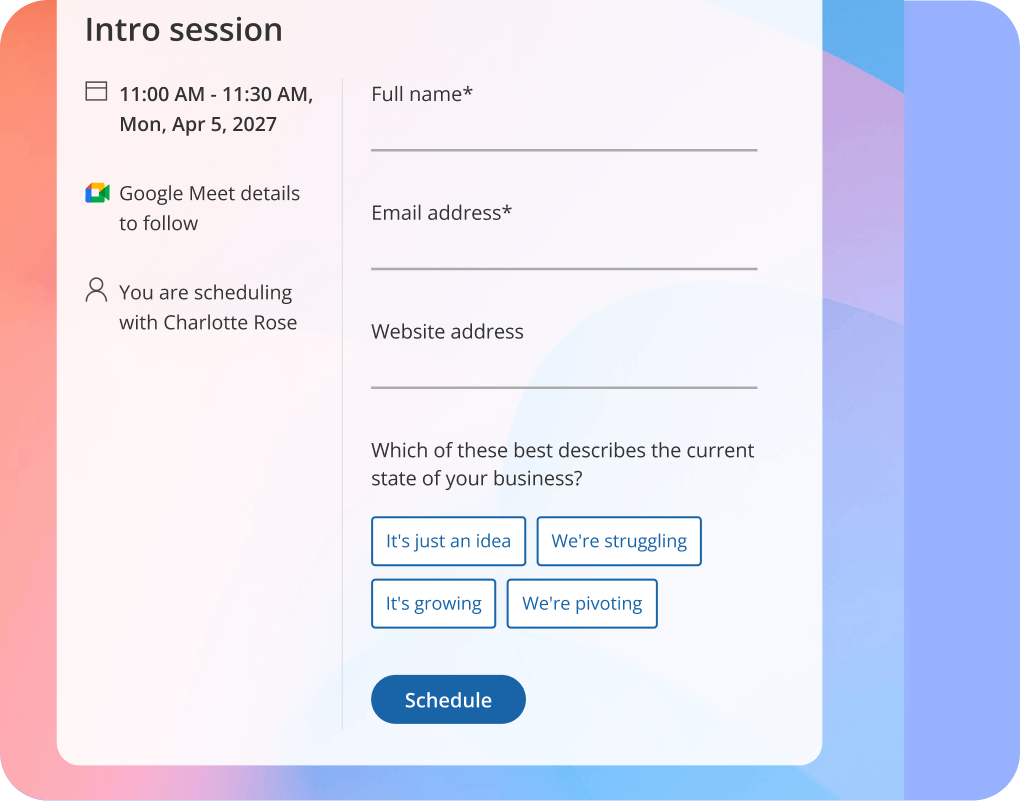Click the Google Meet logo icon
Screen dimensions: 1020x801
click(96, 192)
